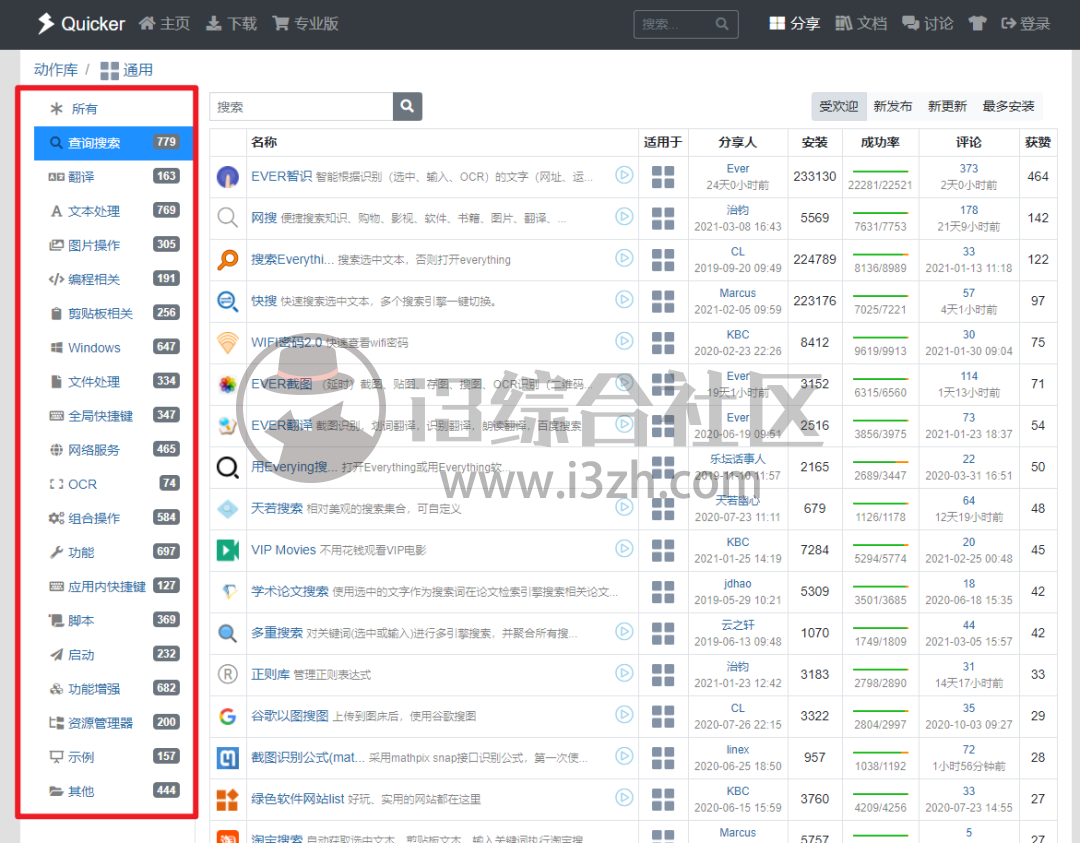Click the dark search button beside 搜索 field
This screenshot has height=843, width=1080.
point(408,107)
